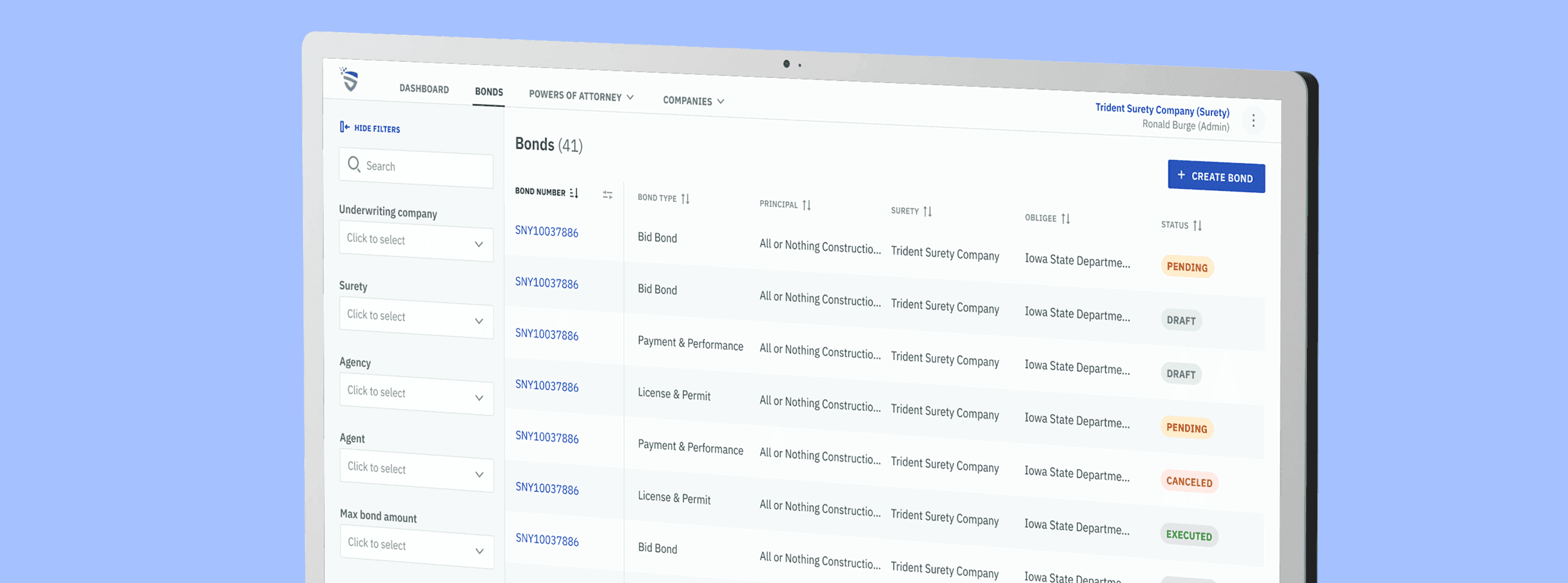Click Bond Number column header

(x=540, y=192)
